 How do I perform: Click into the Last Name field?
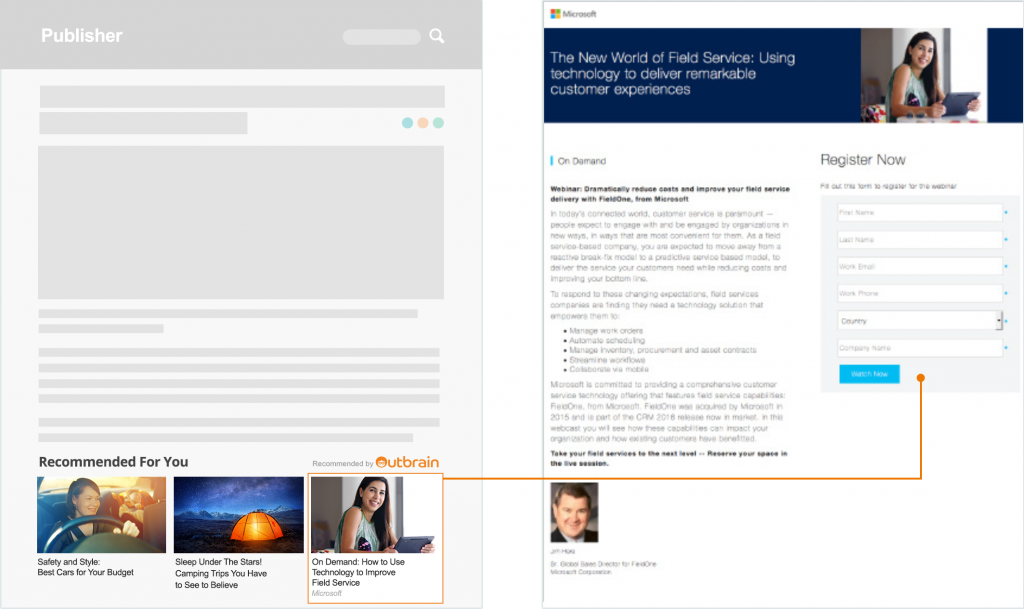919,240
